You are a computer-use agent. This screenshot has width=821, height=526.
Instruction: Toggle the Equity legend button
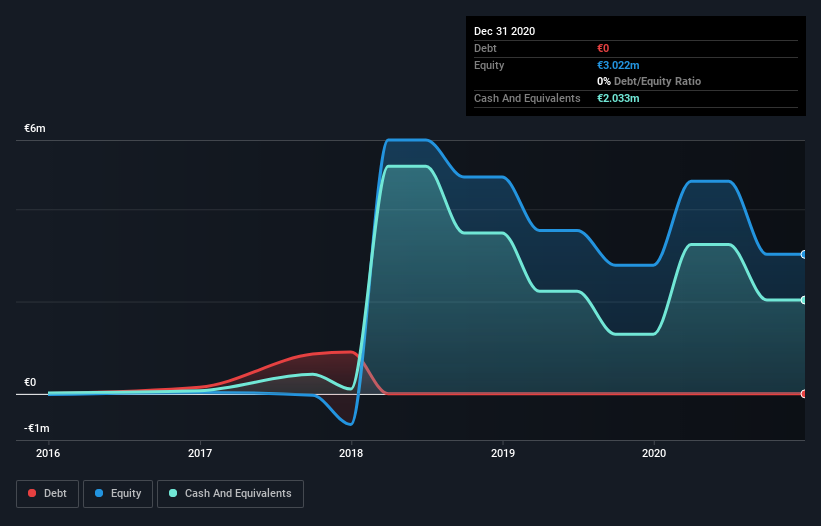pos(118,494)
